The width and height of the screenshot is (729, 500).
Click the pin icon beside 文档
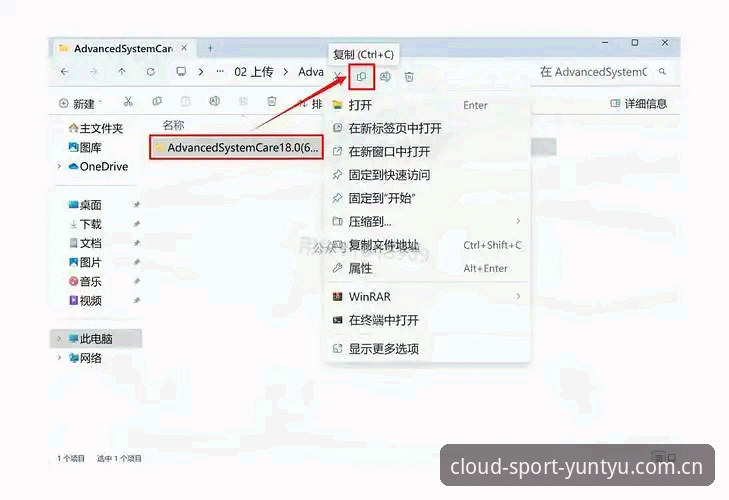pos(137,243)
